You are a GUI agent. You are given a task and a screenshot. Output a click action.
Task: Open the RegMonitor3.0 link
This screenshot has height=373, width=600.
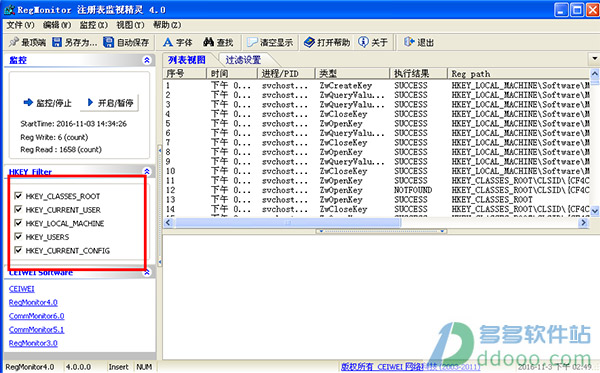point(33,343)
